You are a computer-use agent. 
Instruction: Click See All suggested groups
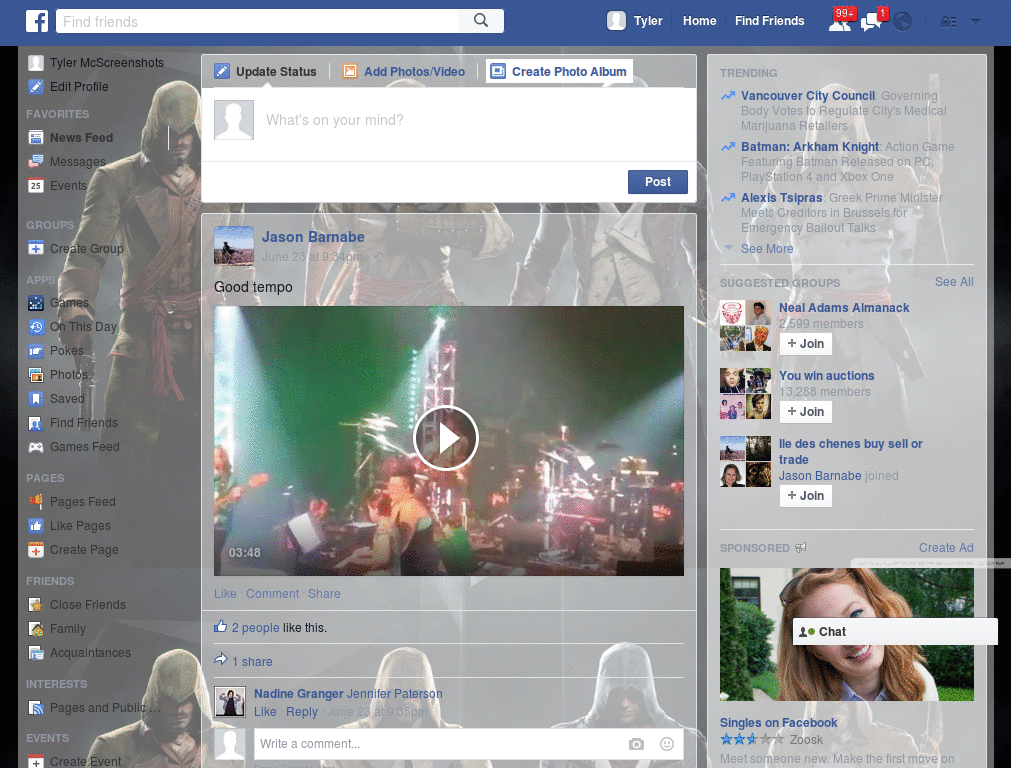(953, 282)
